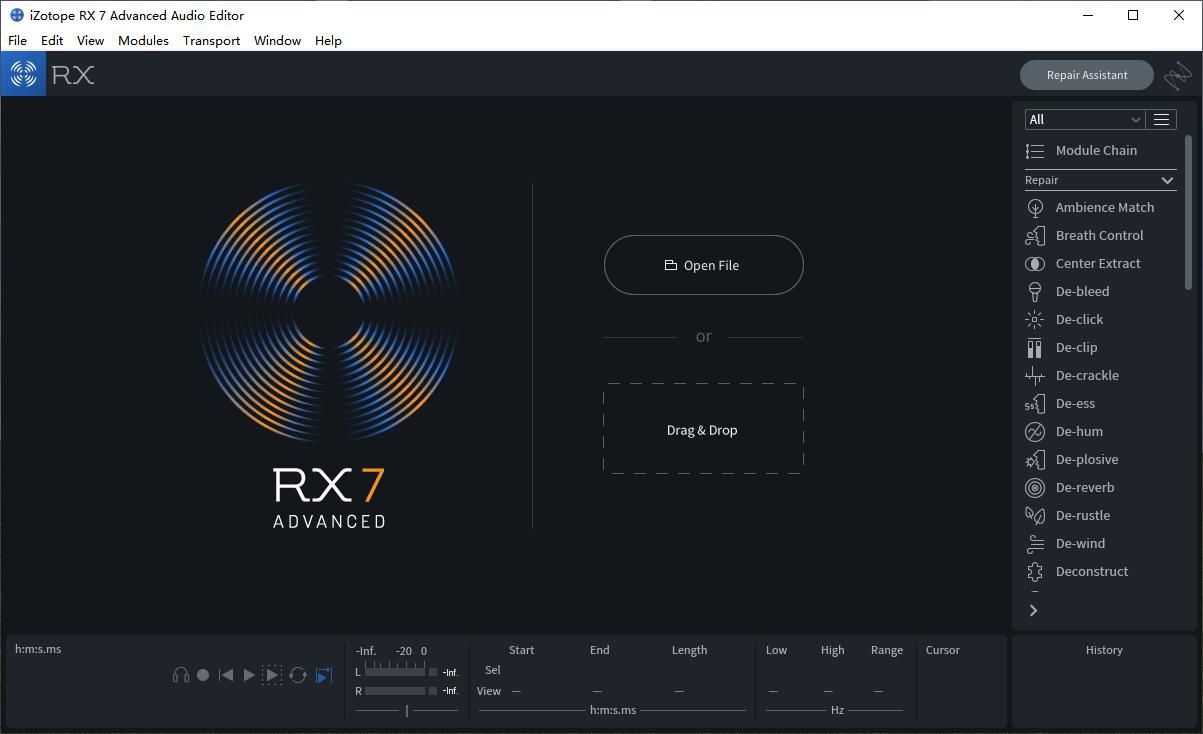
Task: Open the File menu
Action: [17, 40]
